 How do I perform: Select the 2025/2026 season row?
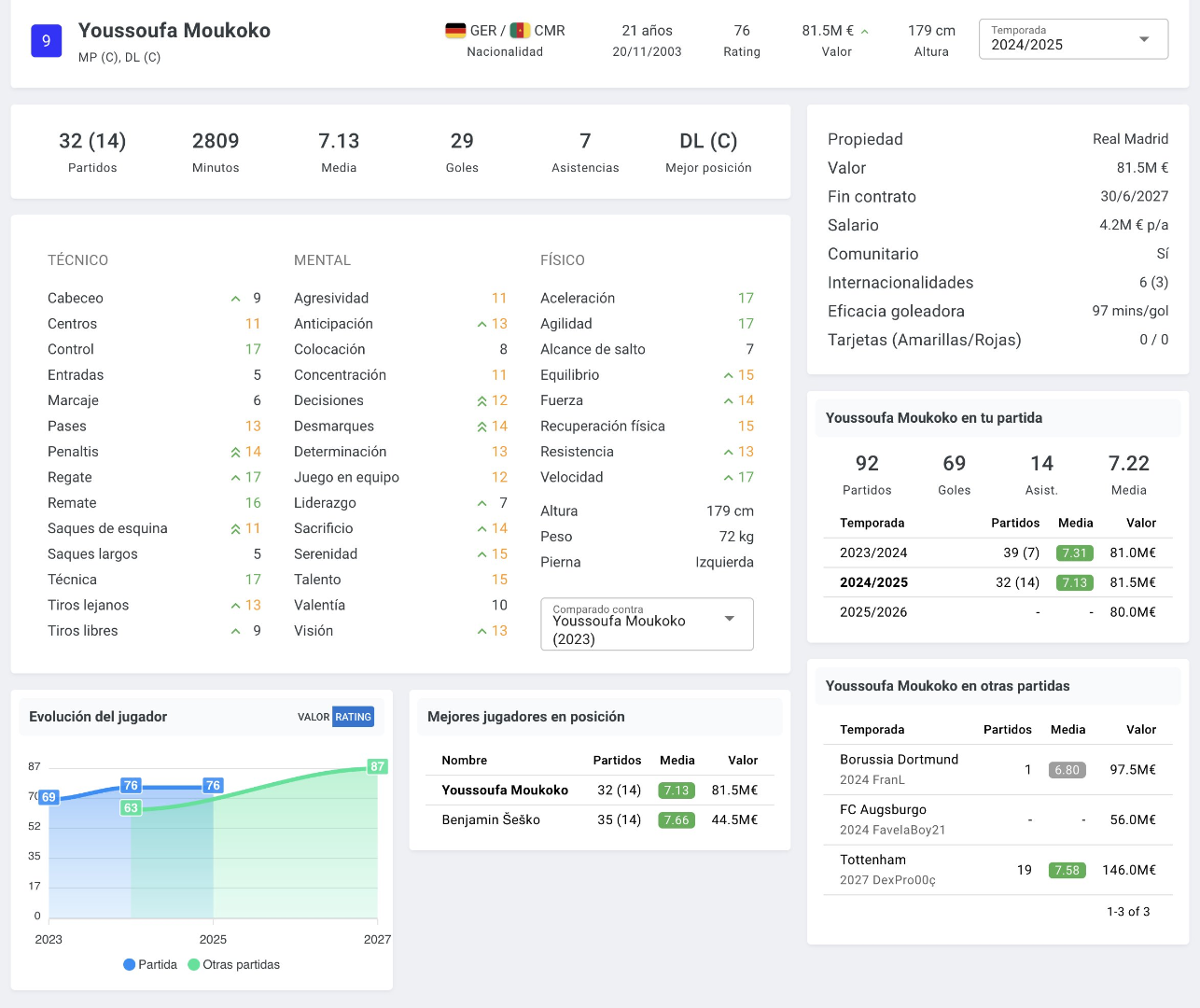[x=998, y=612]
